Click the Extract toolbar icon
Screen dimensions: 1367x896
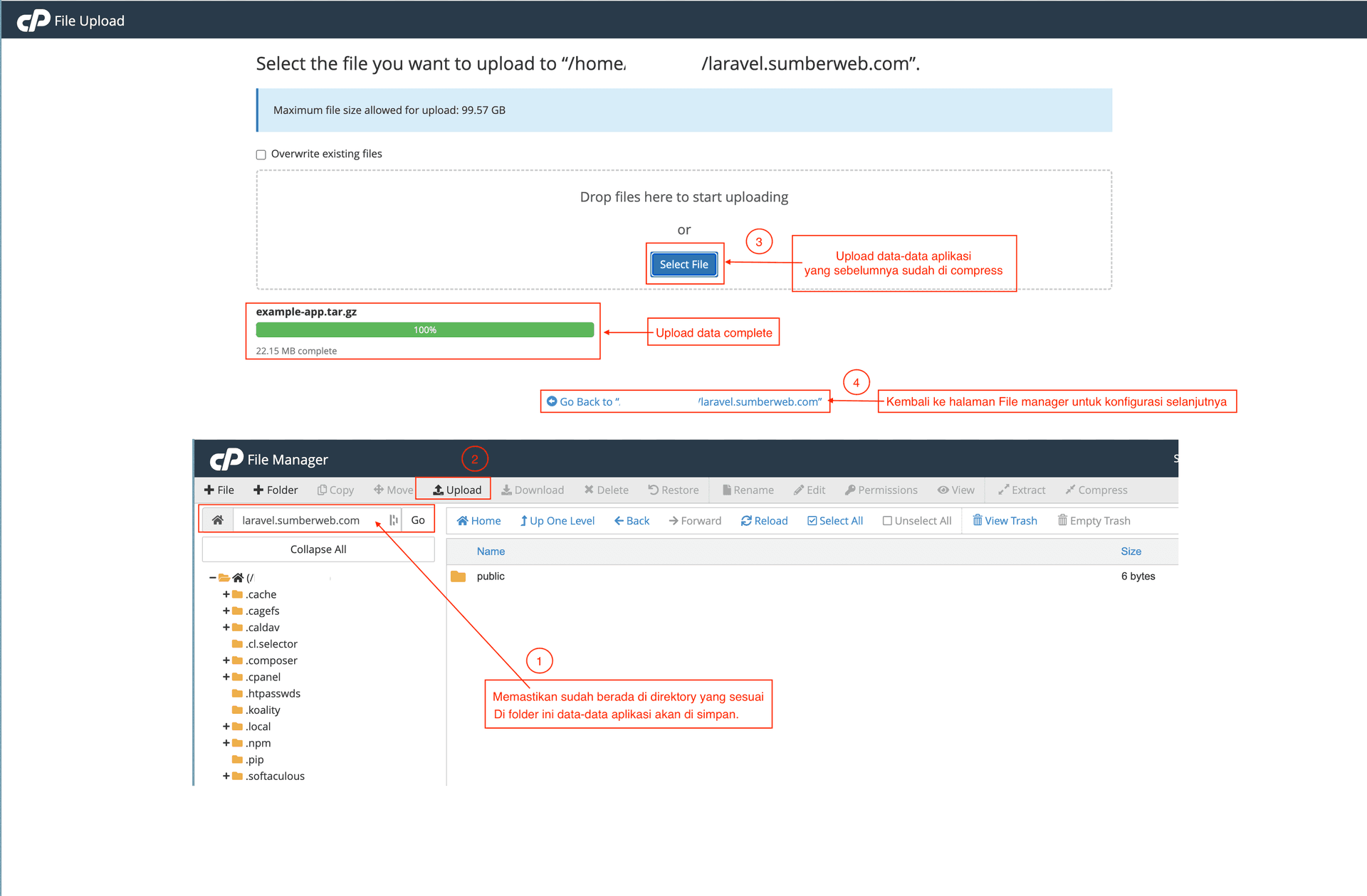click(x=1003, y=490)
